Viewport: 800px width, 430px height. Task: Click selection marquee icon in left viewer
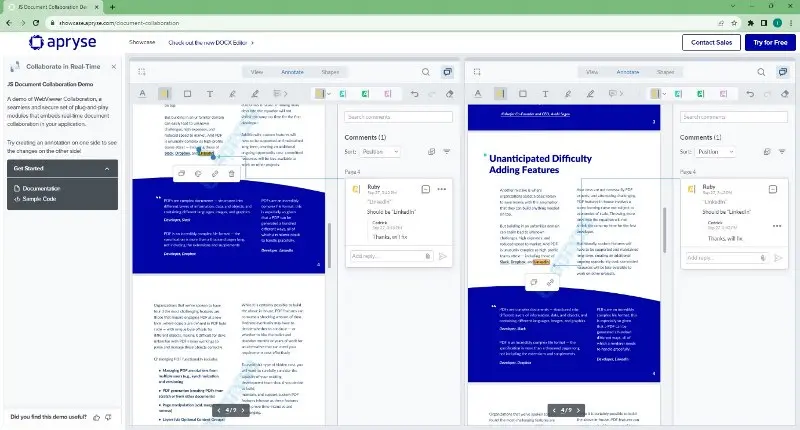click(142, 72)
